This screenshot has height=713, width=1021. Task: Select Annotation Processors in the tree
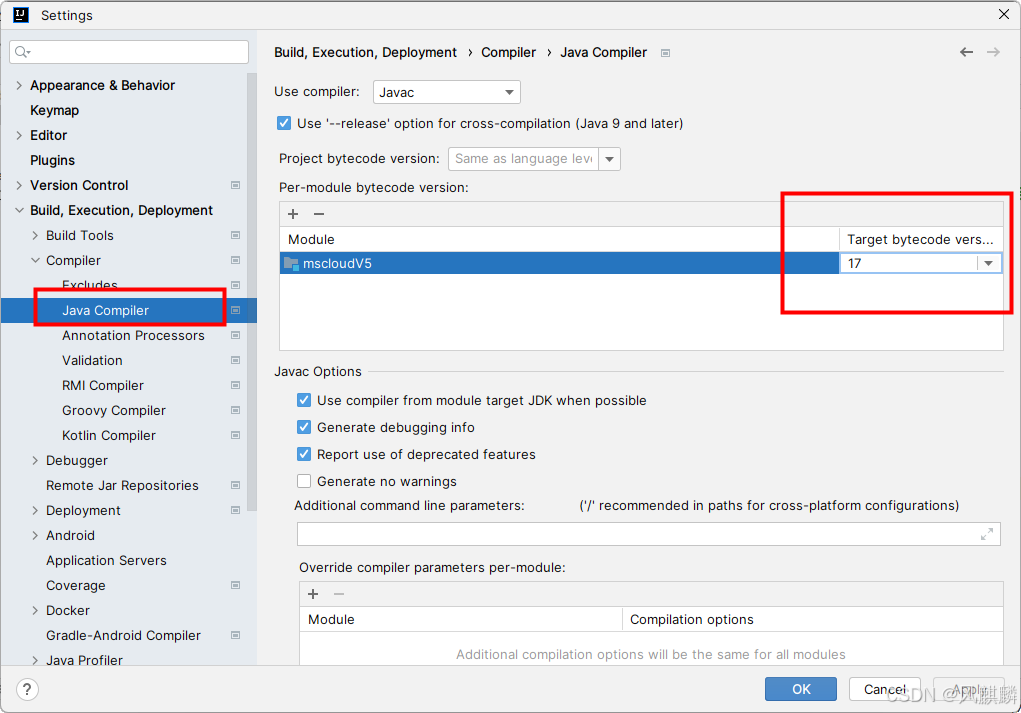tap(133, 335)
